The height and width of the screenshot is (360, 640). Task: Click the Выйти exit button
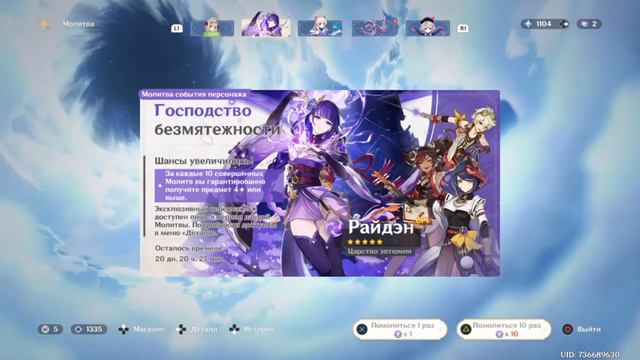(x=582, y=329)
